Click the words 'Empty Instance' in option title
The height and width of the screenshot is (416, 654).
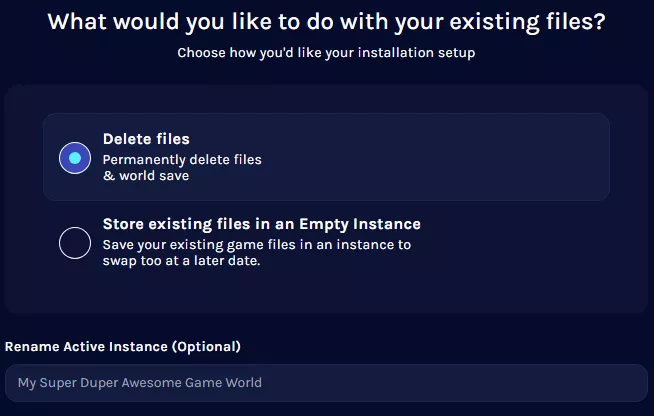(x=360, y=224)
